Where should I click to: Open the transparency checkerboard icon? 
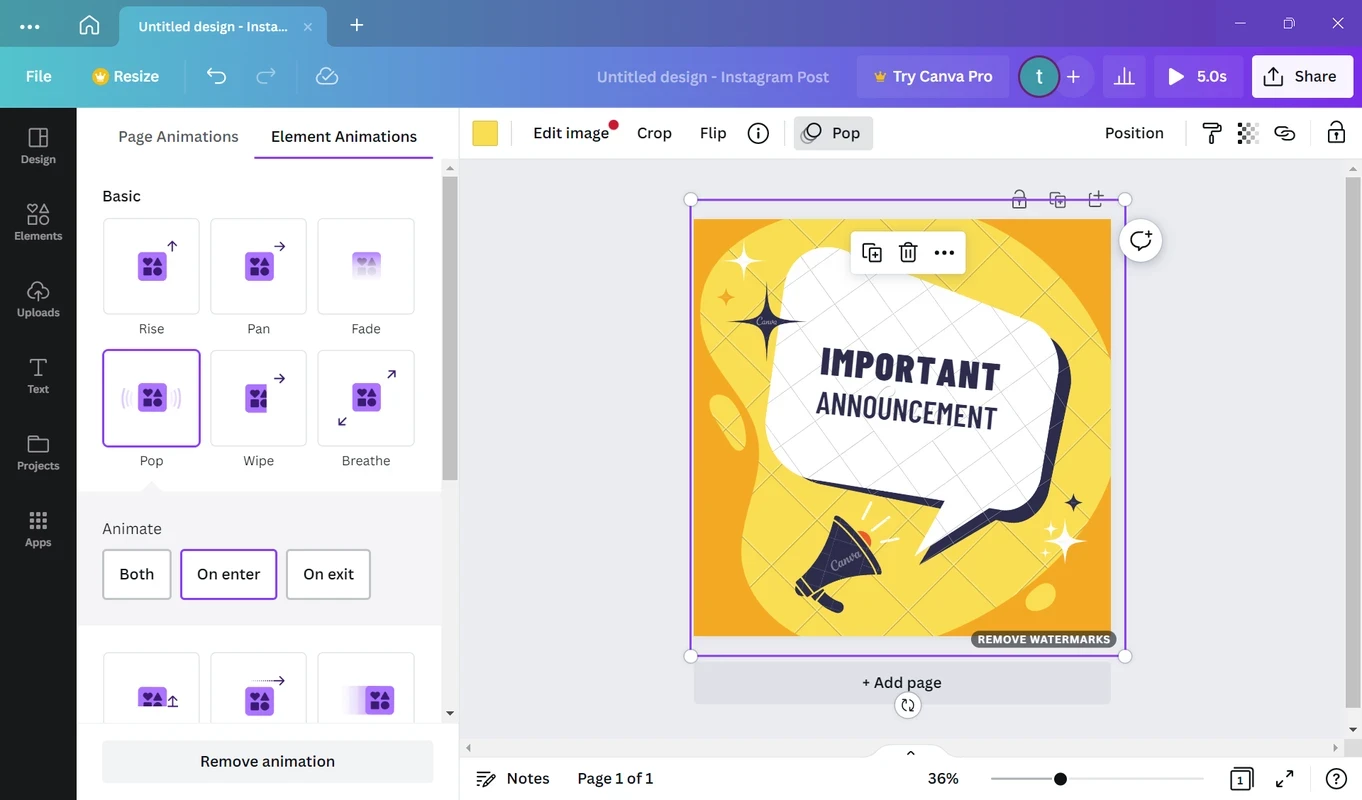click(1247, 133)
